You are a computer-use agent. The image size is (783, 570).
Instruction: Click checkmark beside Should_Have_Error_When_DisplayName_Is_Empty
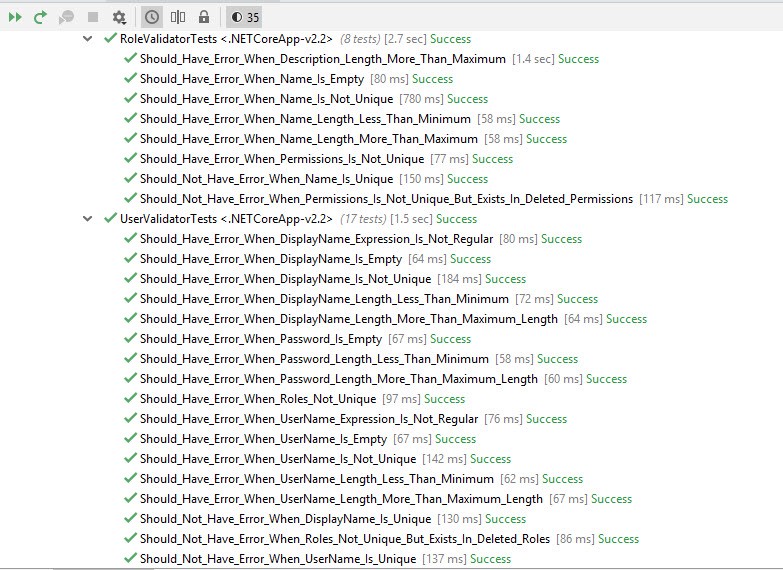click(130, 258)
